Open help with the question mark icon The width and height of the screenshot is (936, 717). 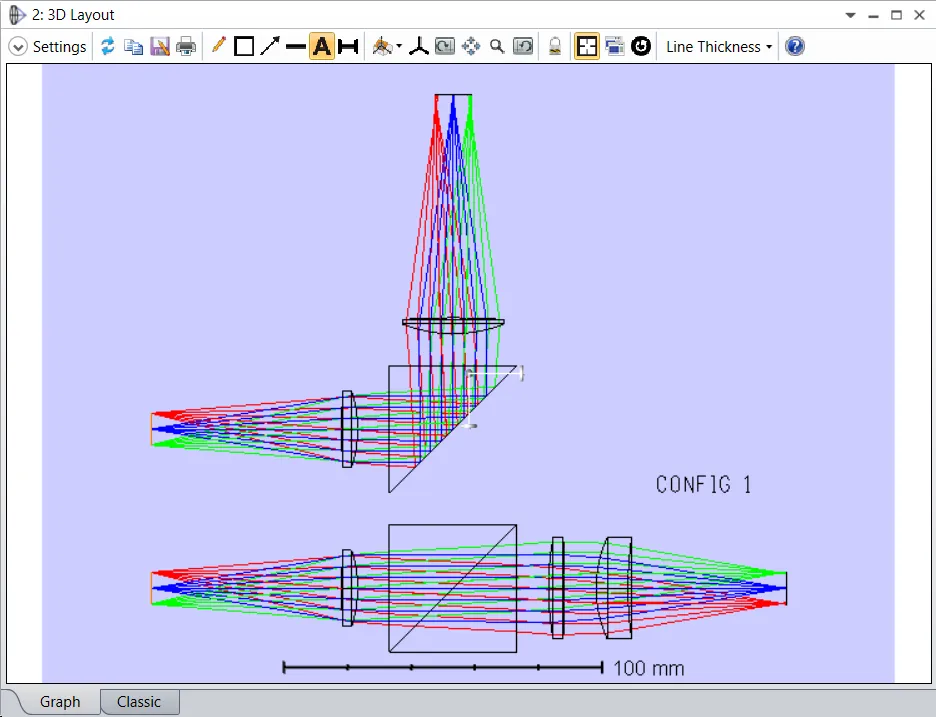(x=795, y=47)
